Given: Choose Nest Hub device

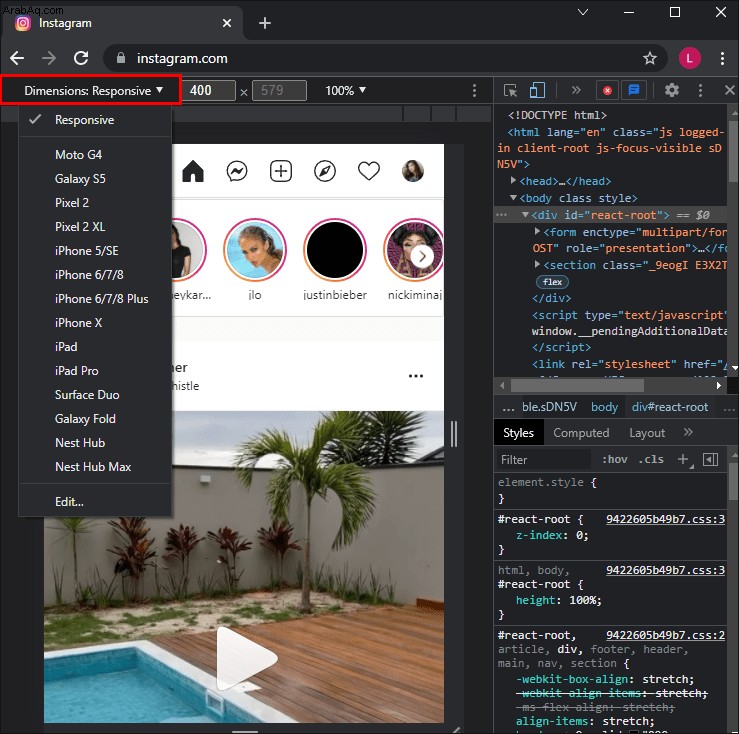Looking at the screenshot, I should (94, 443).
